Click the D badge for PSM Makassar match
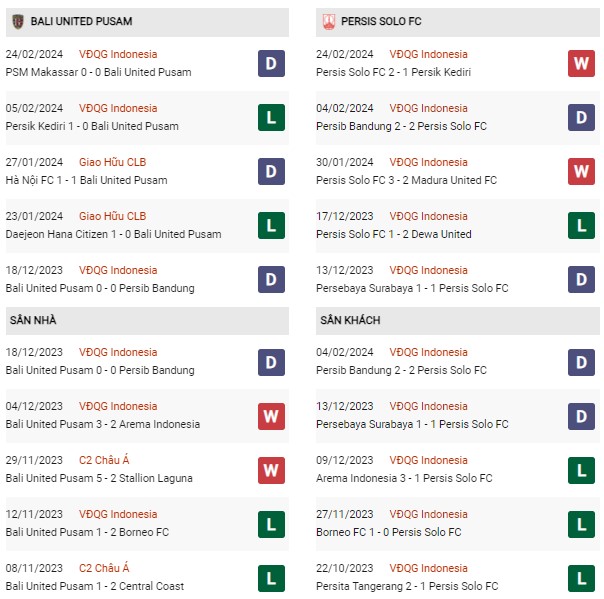The height and width of the screenshot is (599, 604). pyautogui.click(x=271, y=63)
